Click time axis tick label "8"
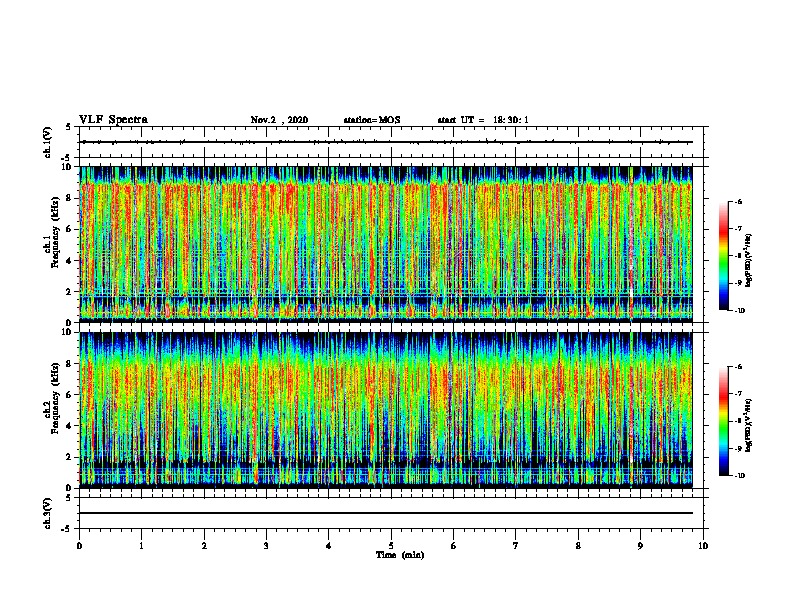This screenshot has height=612, width=792. 578,546
